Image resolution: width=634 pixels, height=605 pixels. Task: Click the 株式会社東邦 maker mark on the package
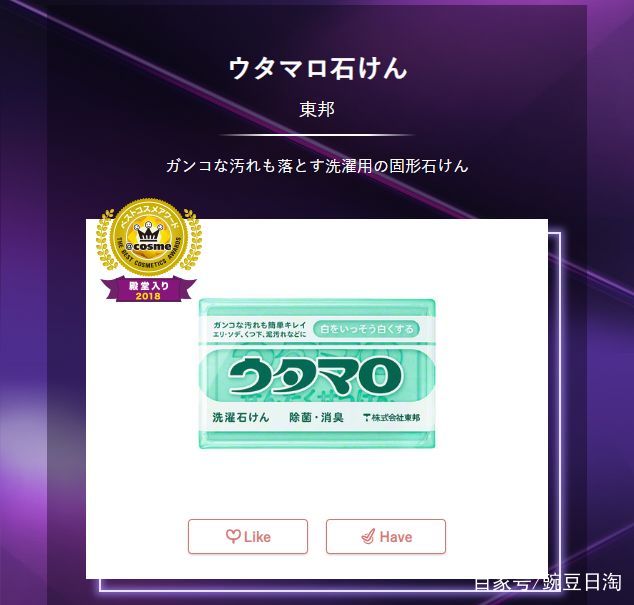click(392, 418)
